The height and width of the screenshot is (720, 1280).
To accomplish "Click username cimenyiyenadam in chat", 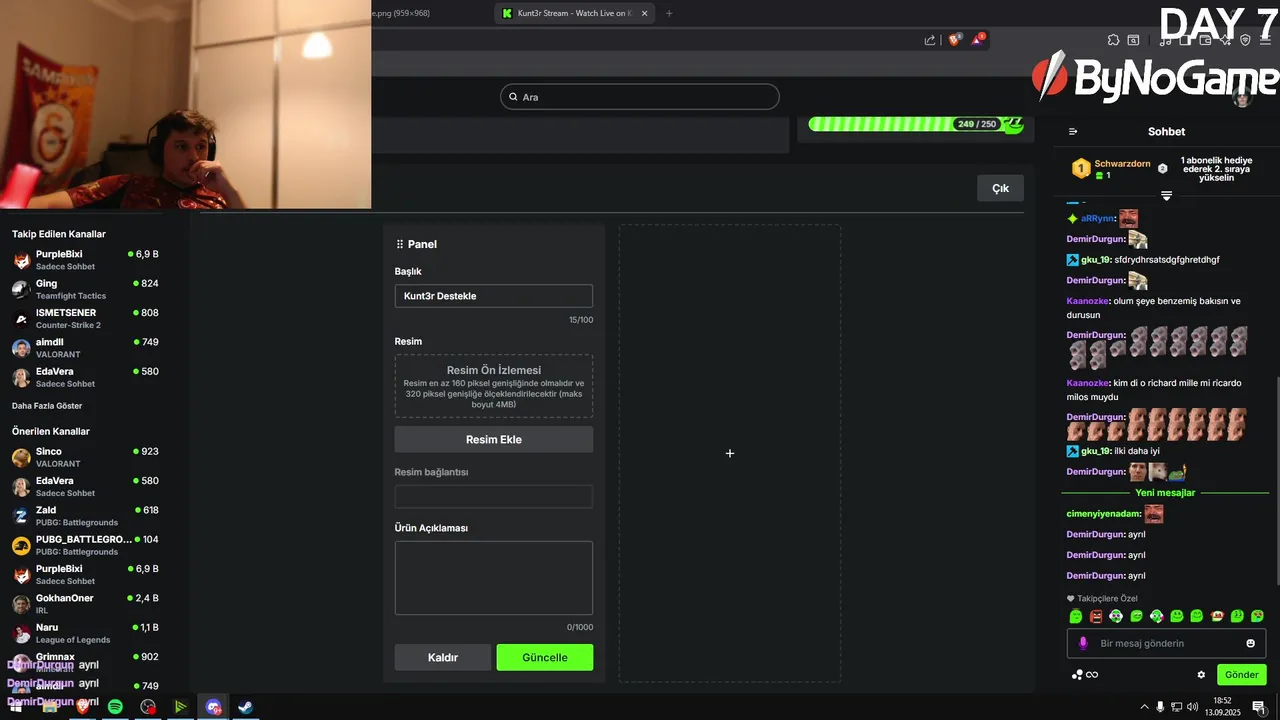I will click(1104, 514).
